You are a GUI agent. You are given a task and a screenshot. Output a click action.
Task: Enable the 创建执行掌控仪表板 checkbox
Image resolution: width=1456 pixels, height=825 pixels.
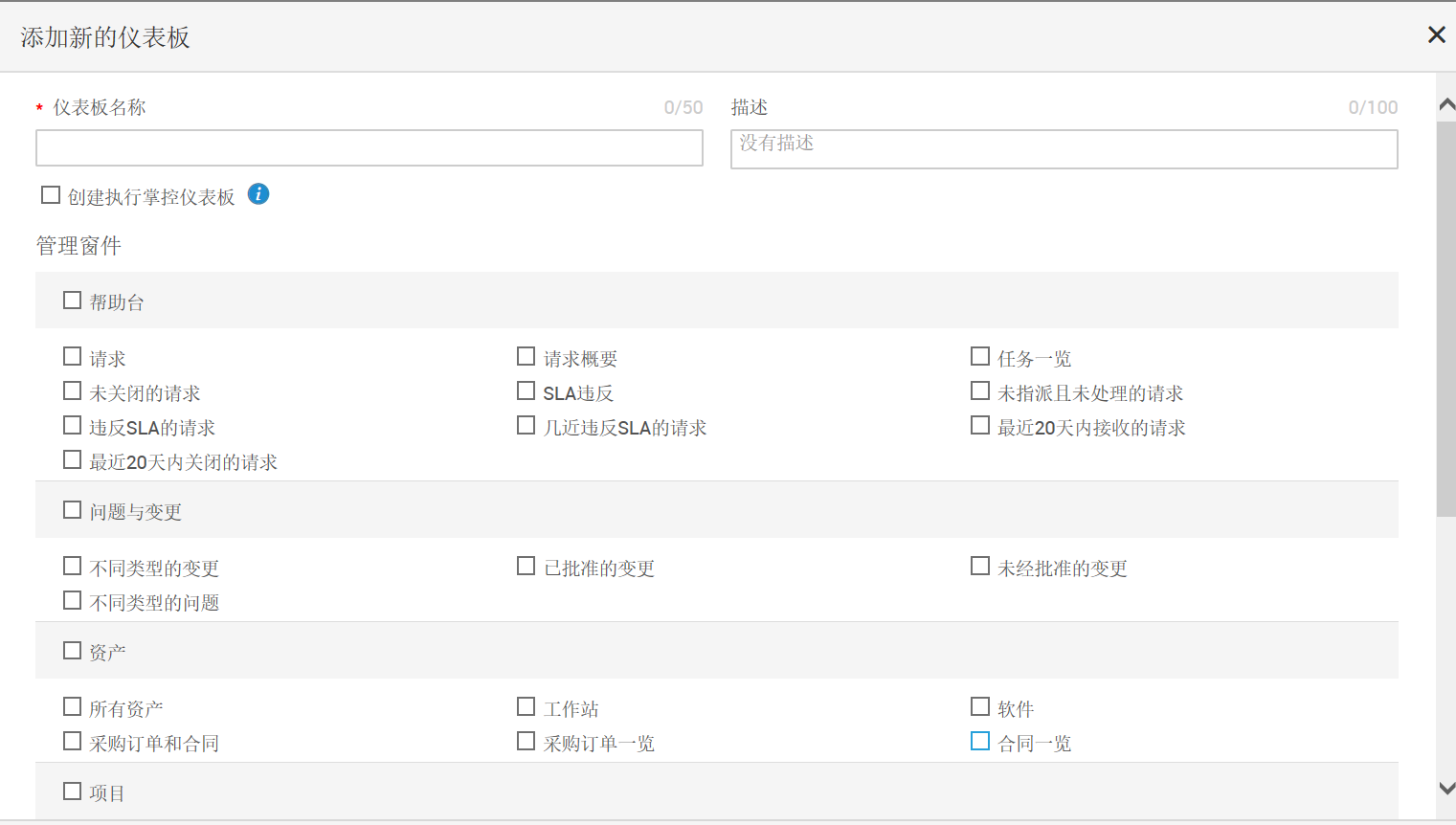(x=51, y=195)
